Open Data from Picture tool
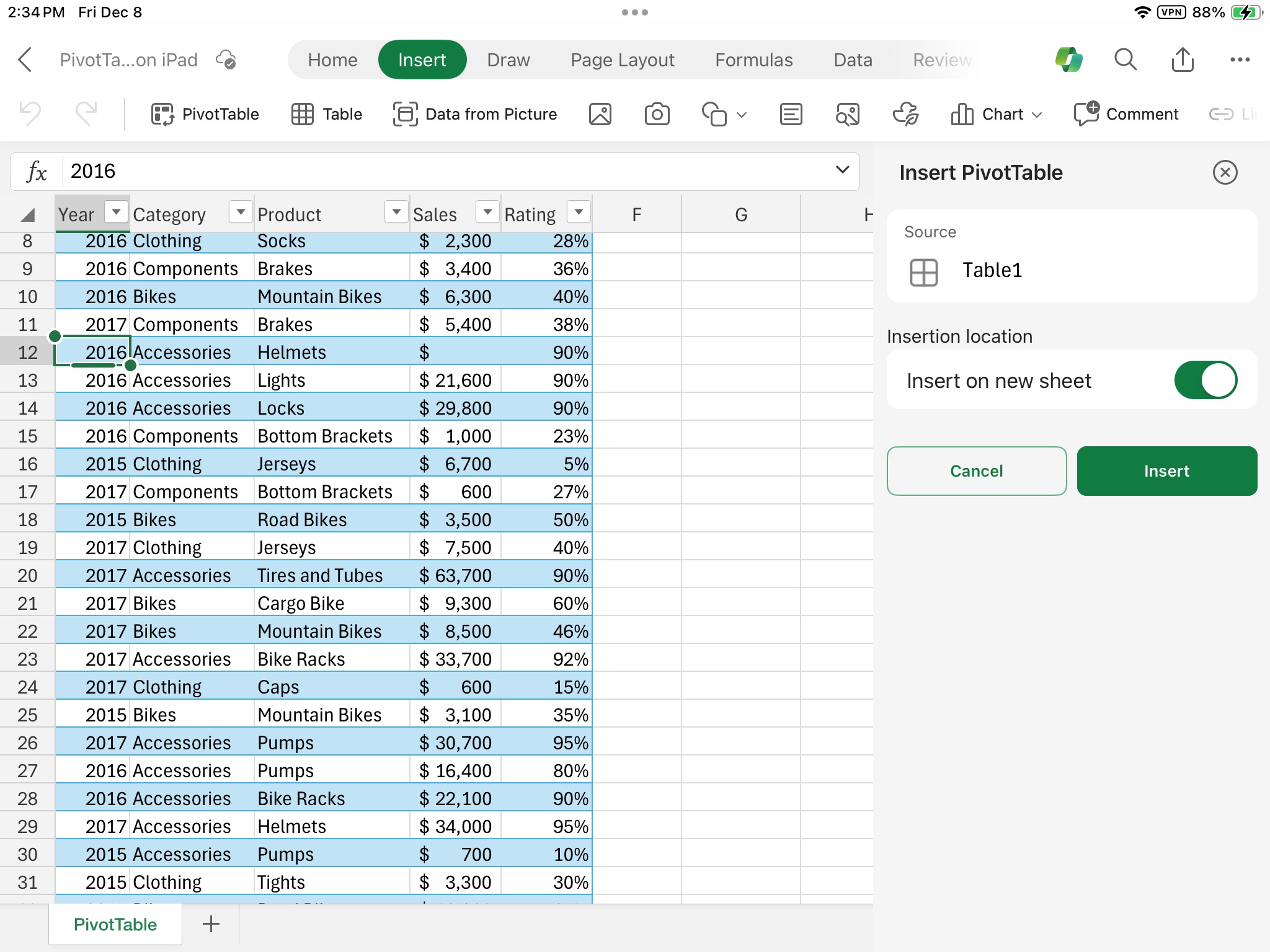 (x=476, y=113)
